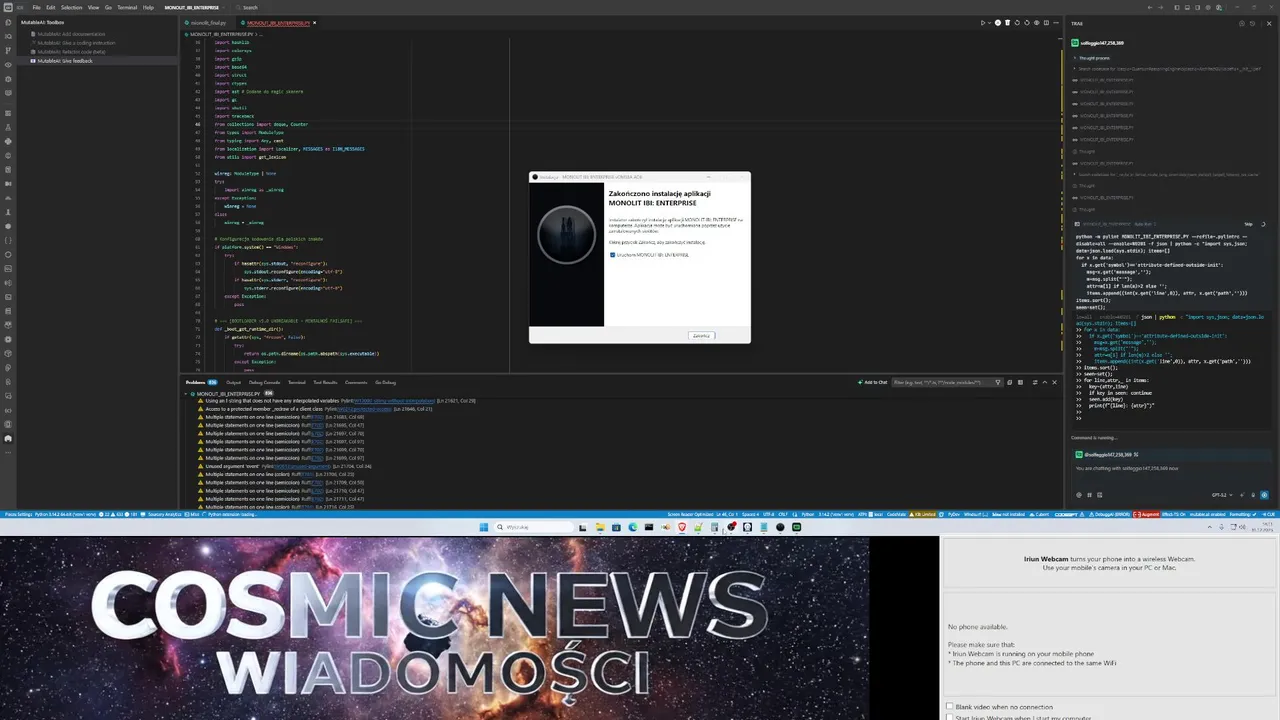Screen dimensions: 1280x720
Task: Open the Edit menu
Action: click(49, 7)
